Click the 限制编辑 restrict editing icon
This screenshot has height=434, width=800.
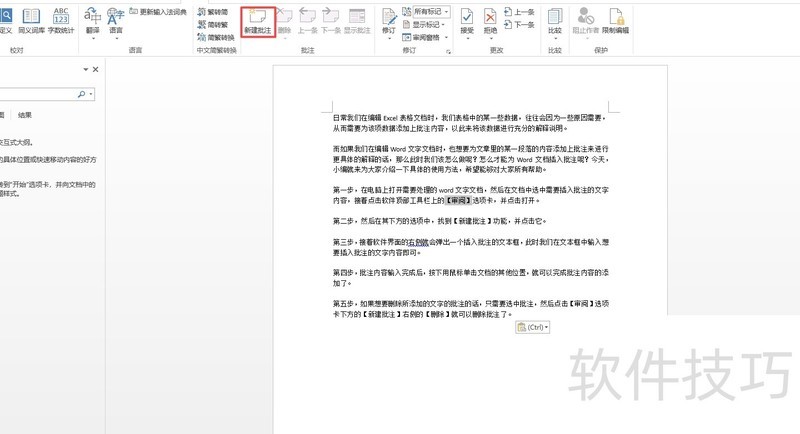(x=620, y=20)
